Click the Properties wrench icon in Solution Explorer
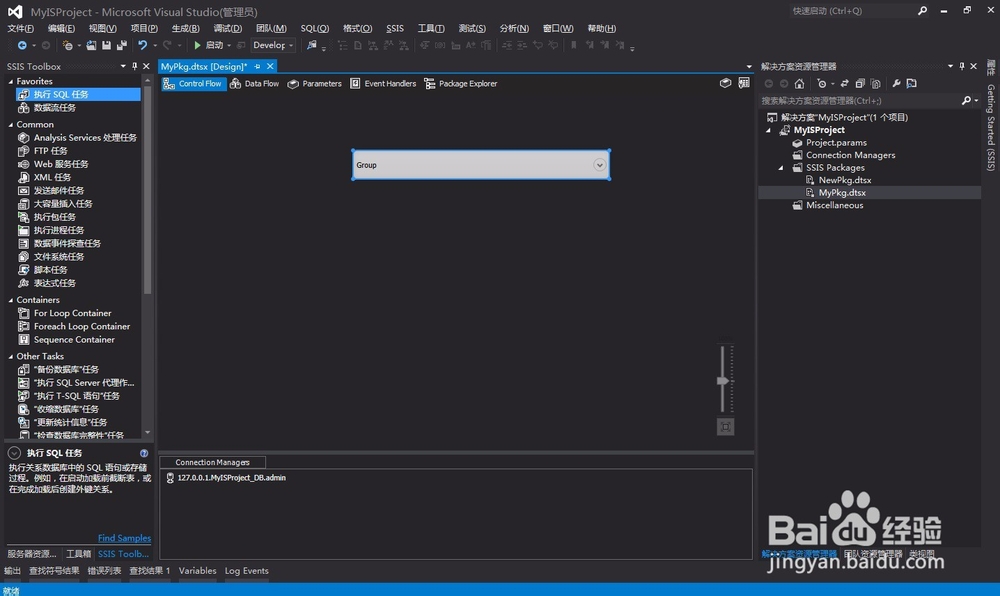 coord(896,84)
